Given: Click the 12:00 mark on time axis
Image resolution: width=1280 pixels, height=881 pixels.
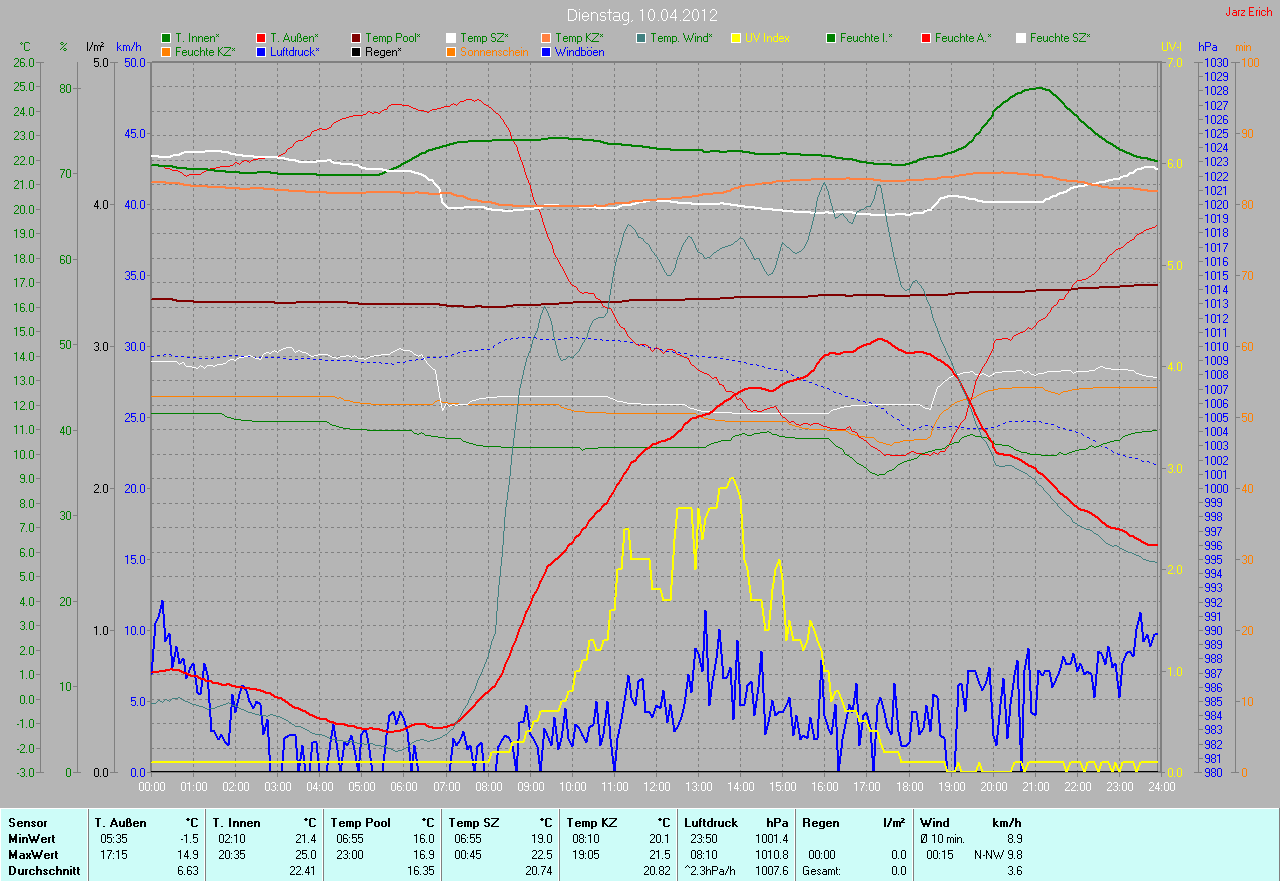Looking at the screenshot, I should coord(655,787).
